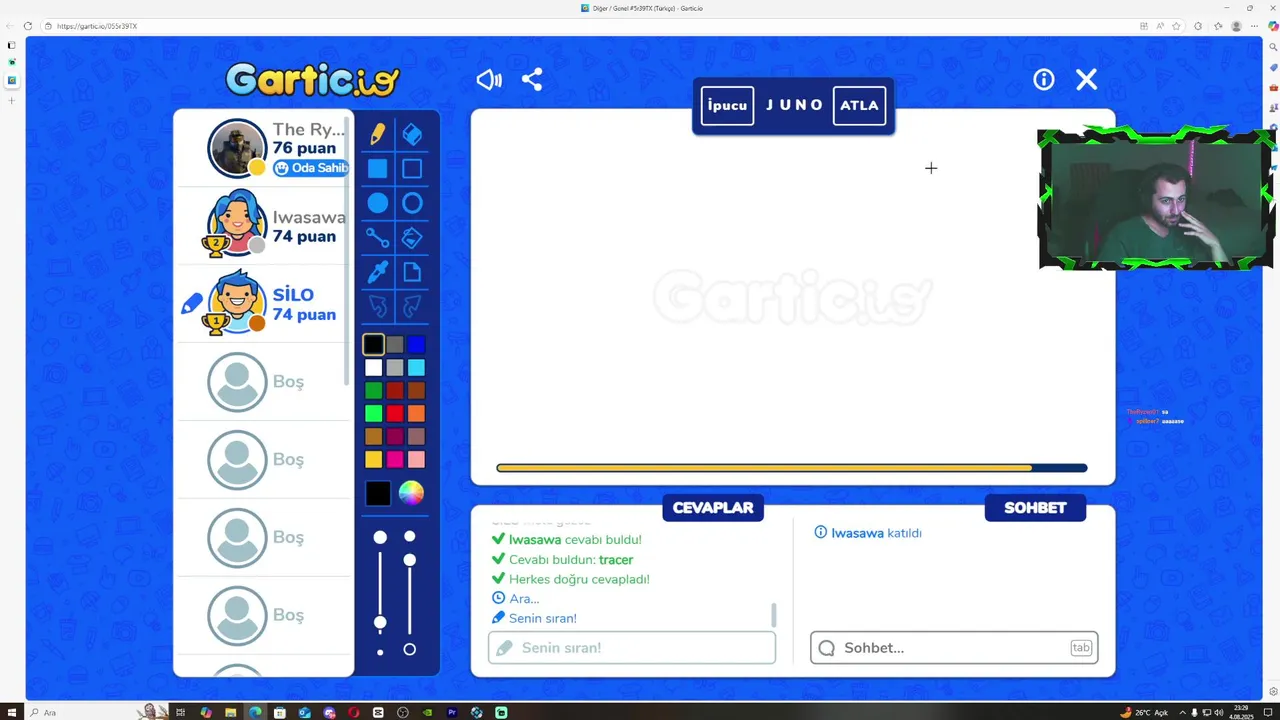Open Premiere Pro from the taskbar
Image resolution: width=1280 pixels, height=720 pixels.
pos(452,712)
